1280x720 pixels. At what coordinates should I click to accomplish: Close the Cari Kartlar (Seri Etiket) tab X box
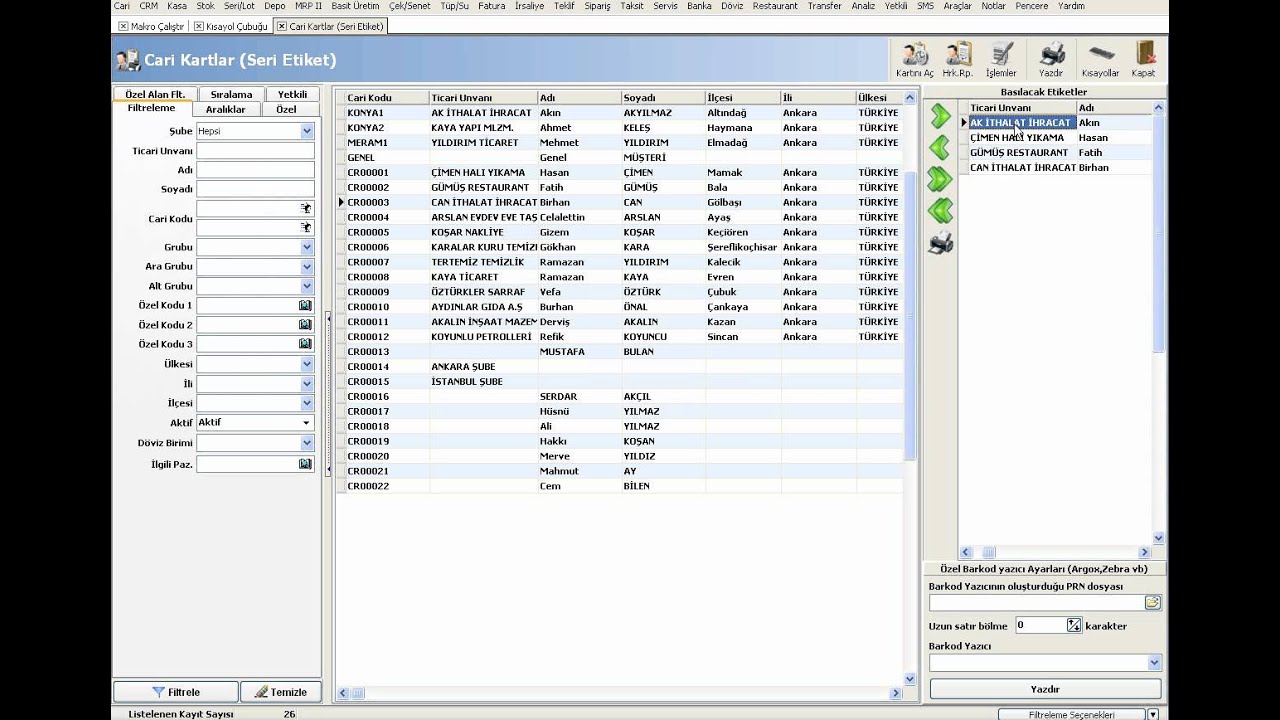click(281, 26)
